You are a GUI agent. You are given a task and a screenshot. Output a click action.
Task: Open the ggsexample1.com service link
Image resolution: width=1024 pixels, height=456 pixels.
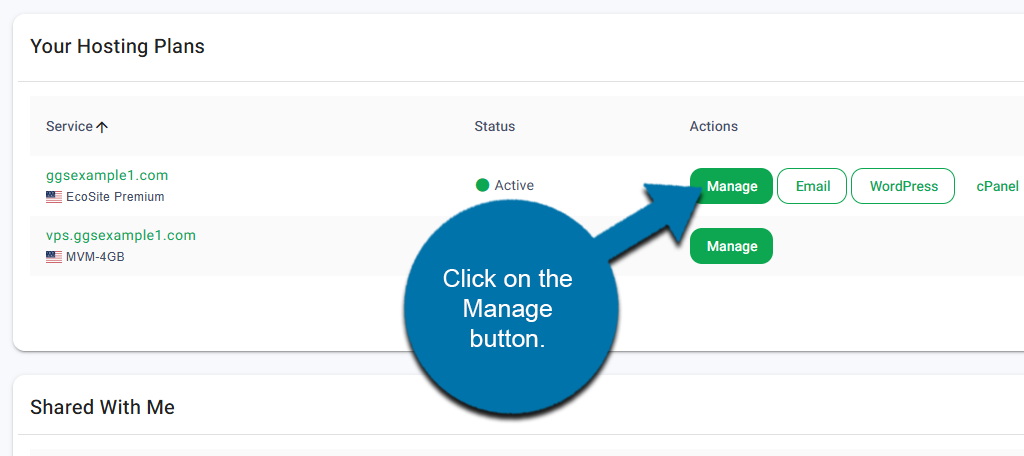pos(107,175)
